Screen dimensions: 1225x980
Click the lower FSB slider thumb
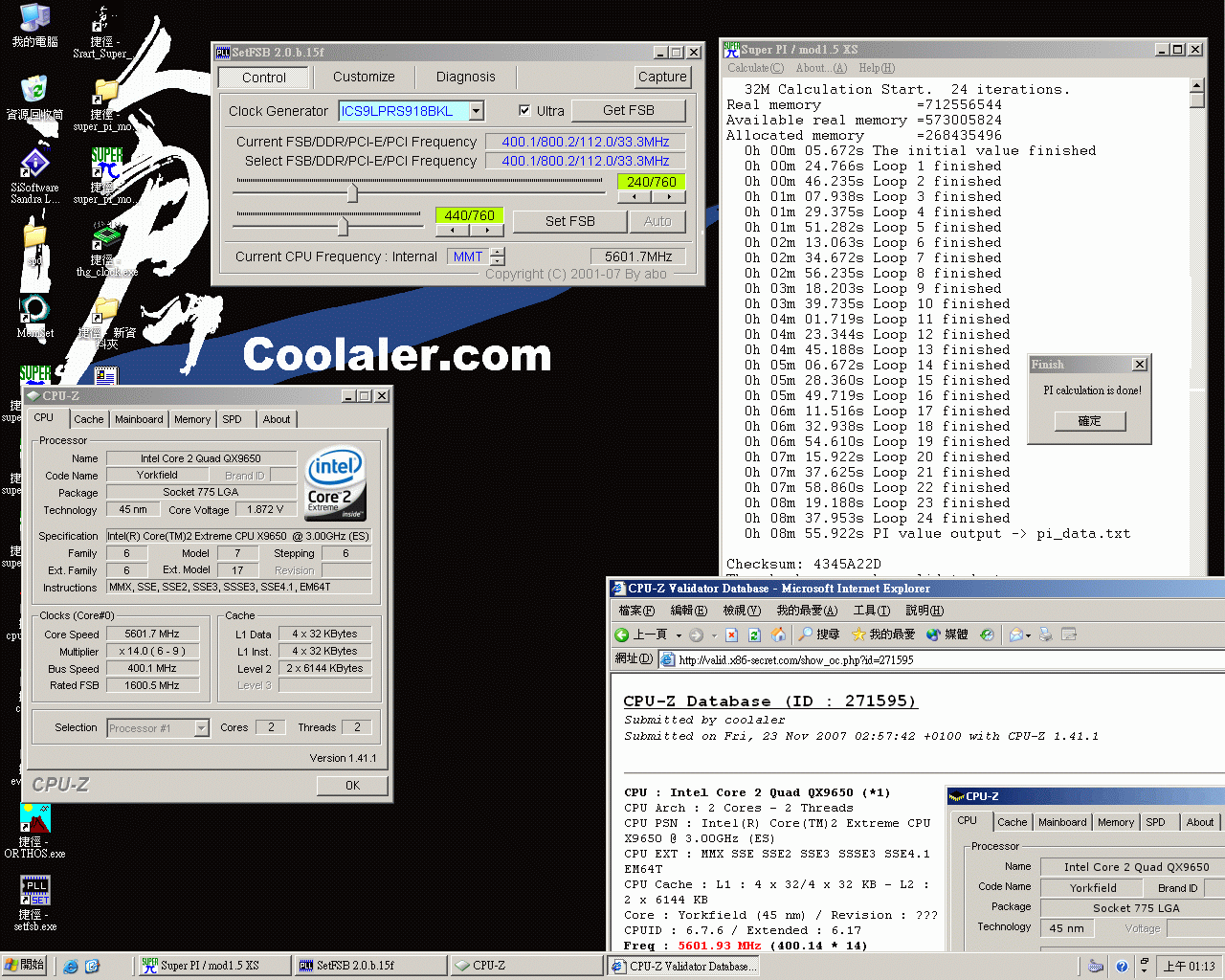(x=342, y=225)
